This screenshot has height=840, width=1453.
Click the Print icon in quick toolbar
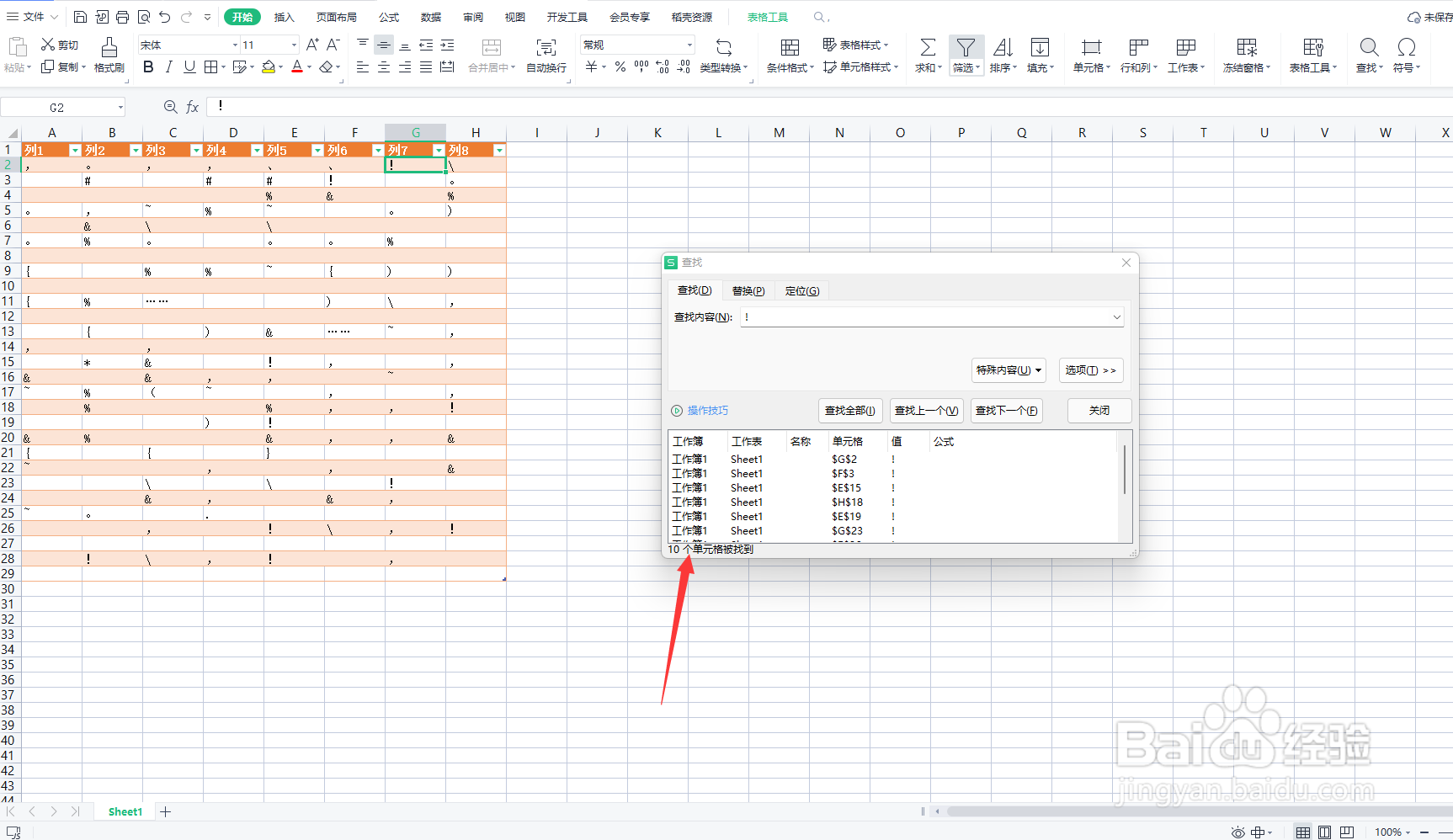122,17
